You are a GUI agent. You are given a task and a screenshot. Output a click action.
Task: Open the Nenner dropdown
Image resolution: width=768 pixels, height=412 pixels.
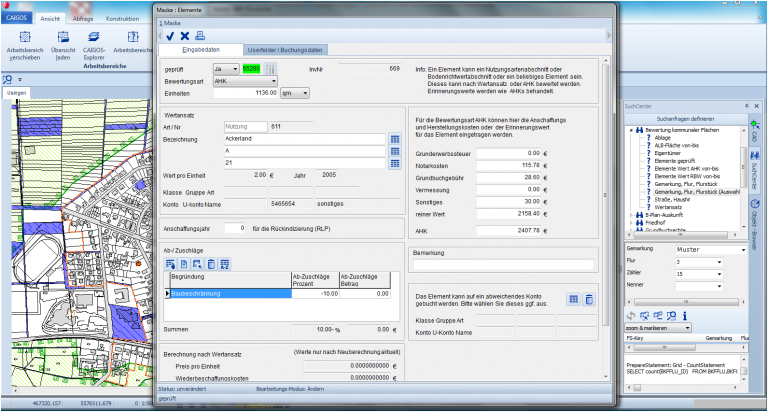click(719, 286)
